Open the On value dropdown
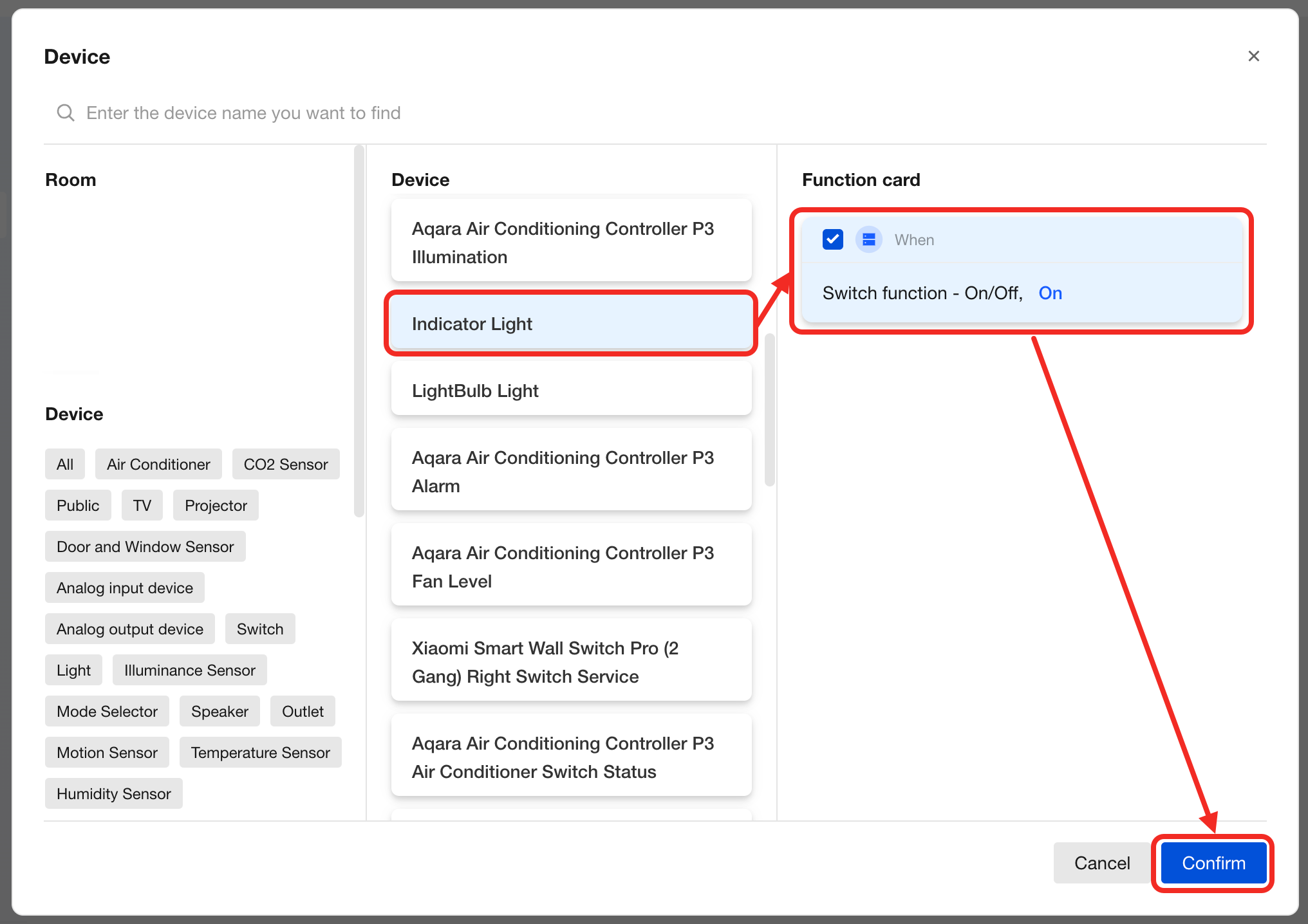This screenshot has width=1308, height=924. click(1050, 293)
